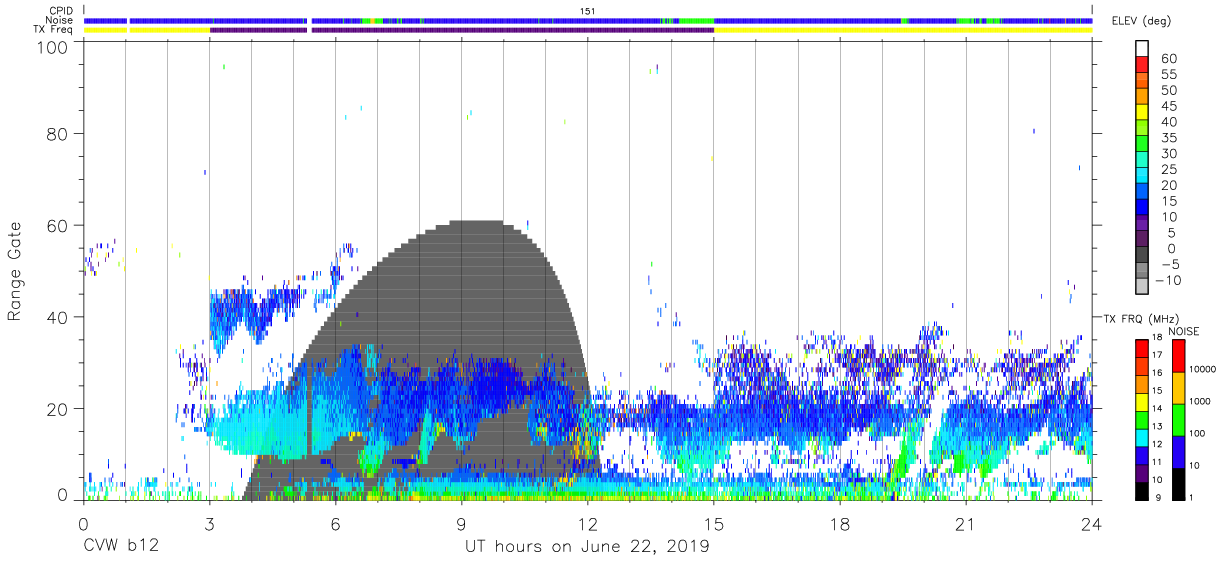Click the 'TX Freq' row label
This screenshot has width=1228, height=567.
tap(55, 30)
